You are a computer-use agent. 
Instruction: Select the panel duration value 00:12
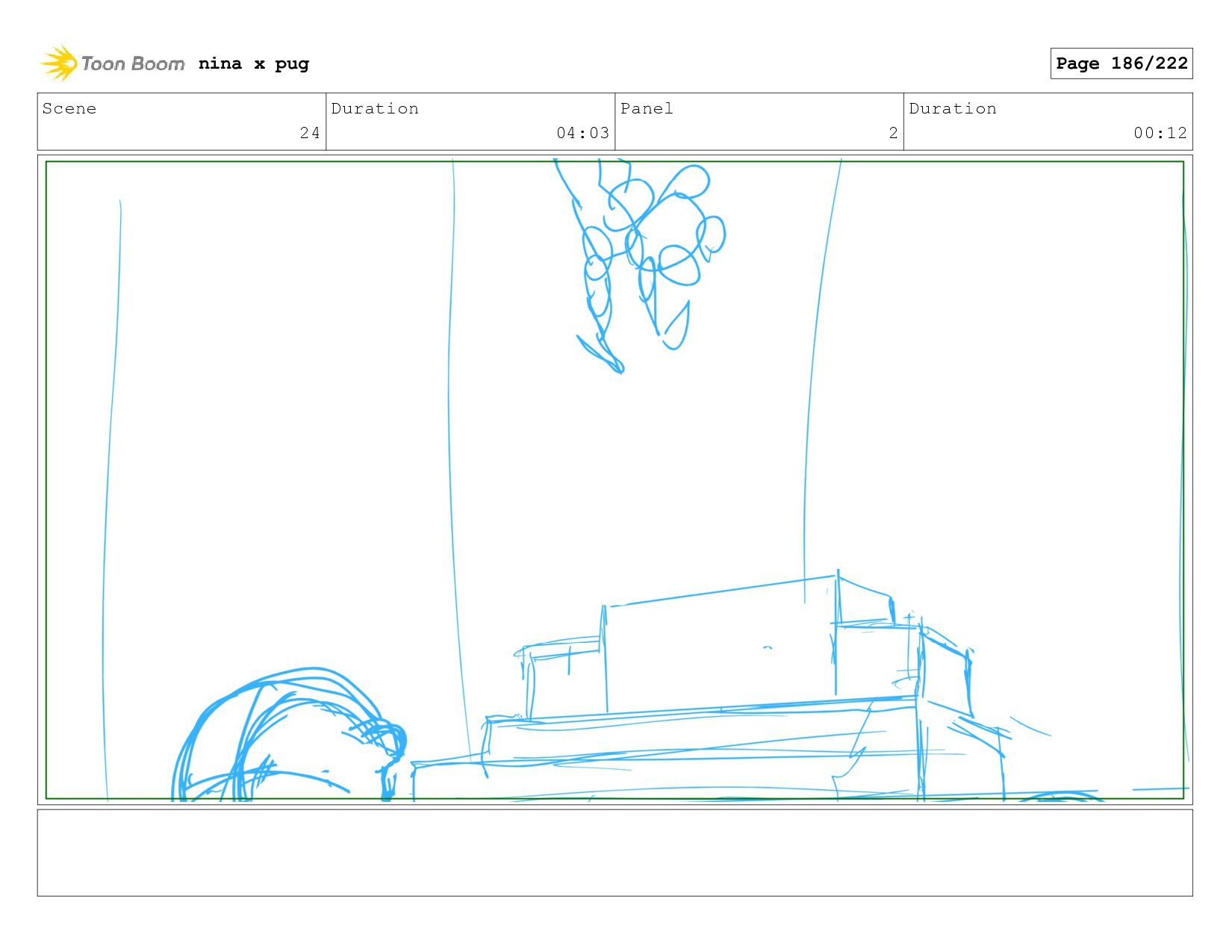coord(1160,133)
